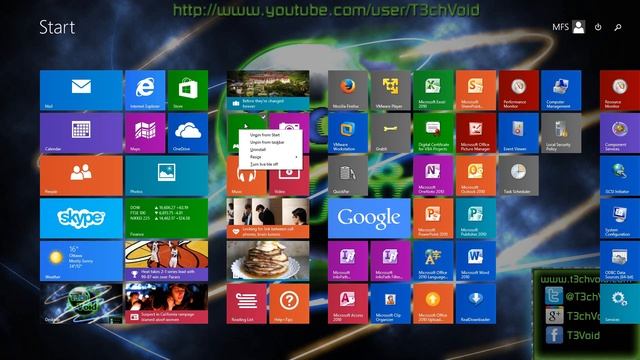
Task: Open the People tile
Action: [x=81, y=176]
